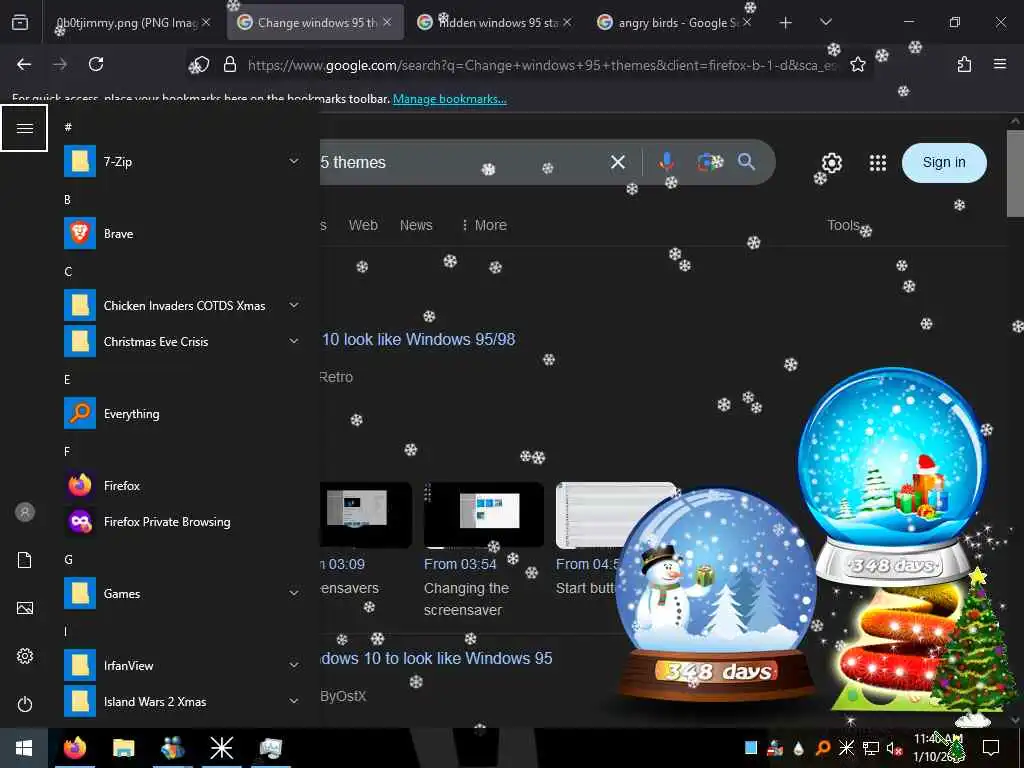
Task: Open File Explorer from the taskbar
Action: [123, 748]
